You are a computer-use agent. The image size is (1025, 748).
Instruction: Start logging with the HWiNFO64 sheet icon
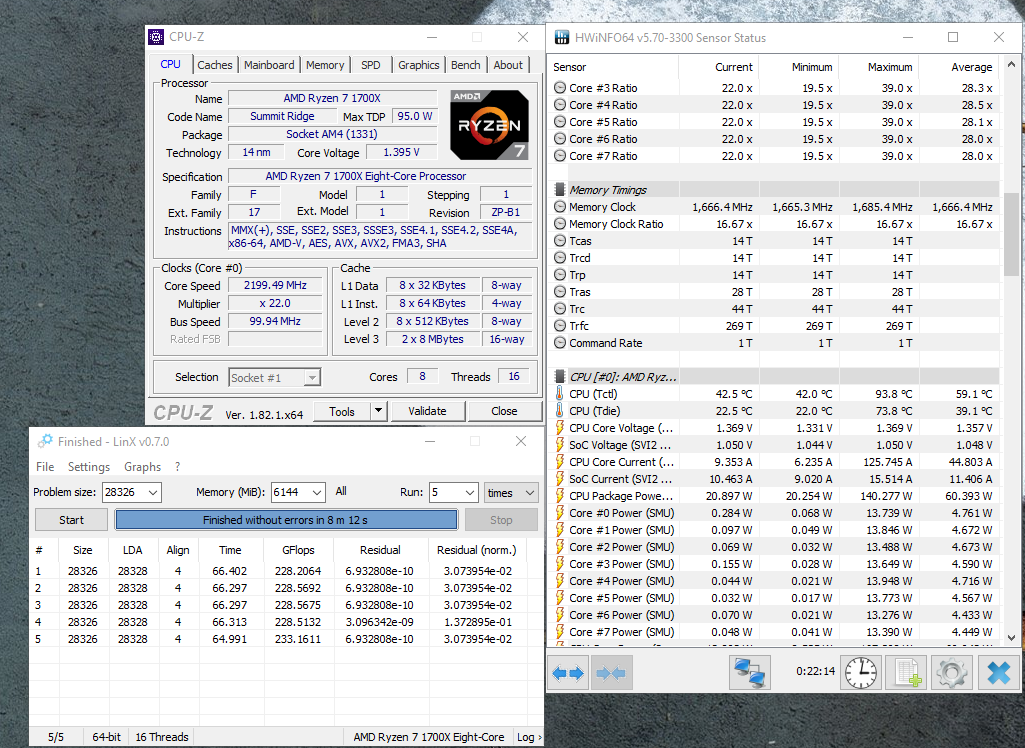(x=907, y=673)
